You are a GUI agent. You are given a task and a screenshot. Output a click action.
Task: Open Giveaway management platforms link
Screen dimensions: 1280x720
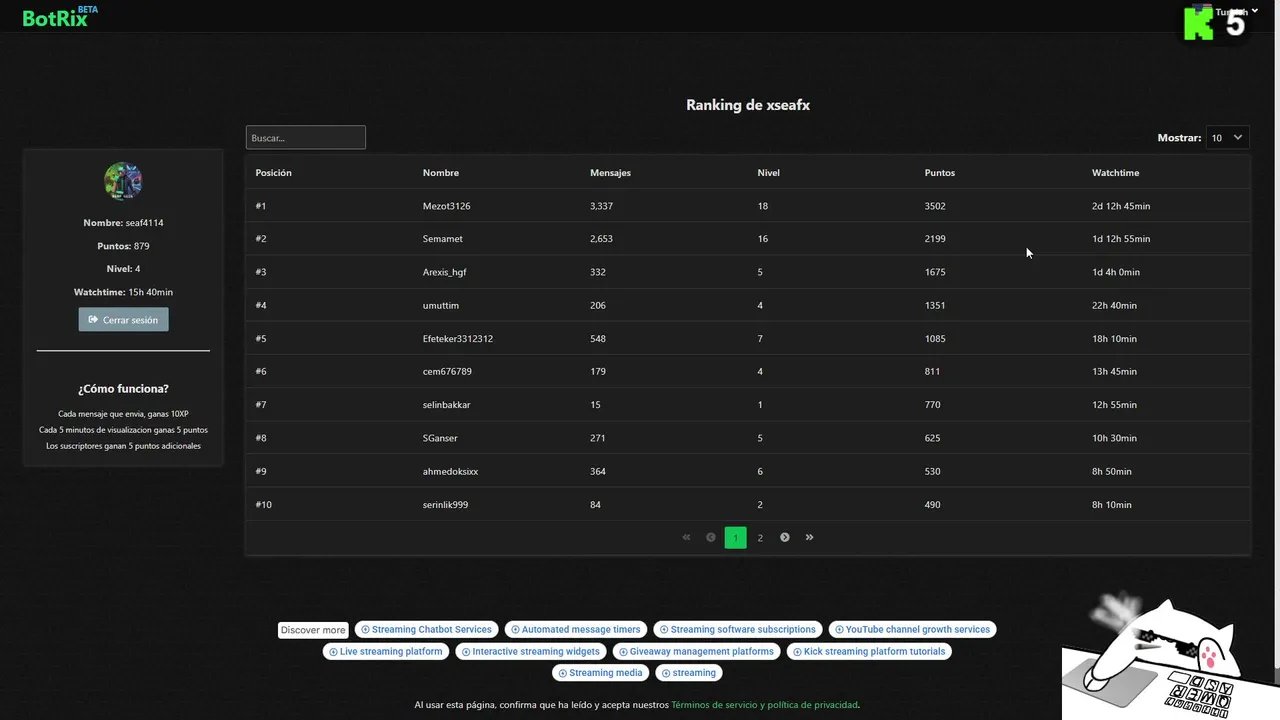[x=697, y=652]
